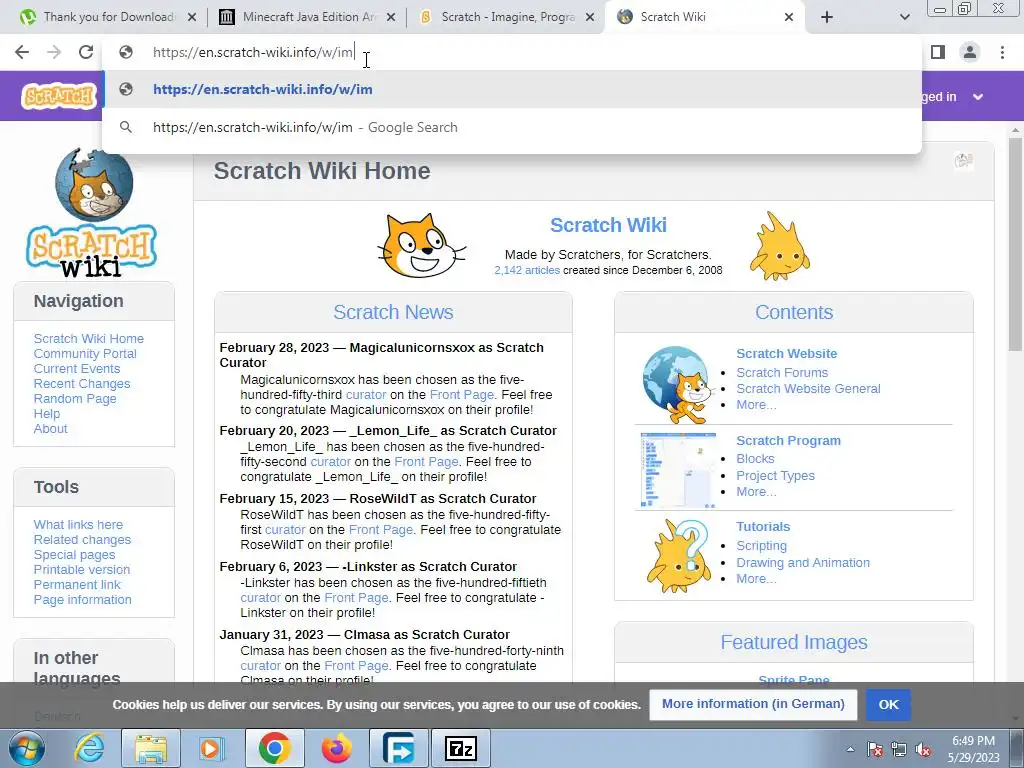Click the Tutorials Gobo question mark image
1024x768 pixels.
click(x=678, y=556)
